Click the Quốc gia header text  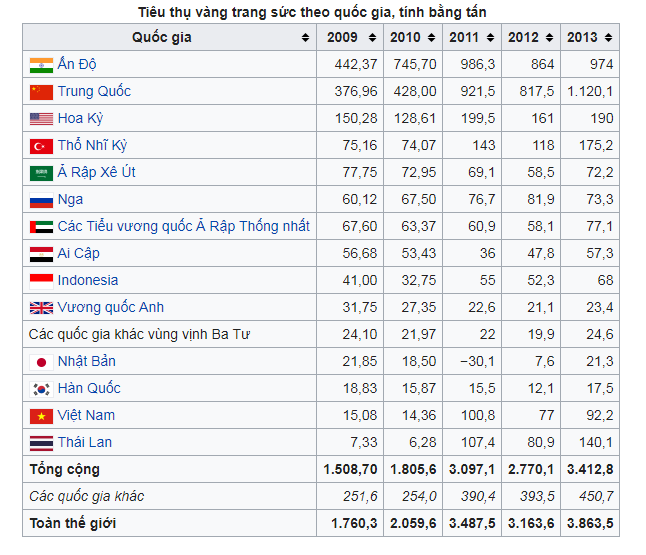[x=162, y=37]
